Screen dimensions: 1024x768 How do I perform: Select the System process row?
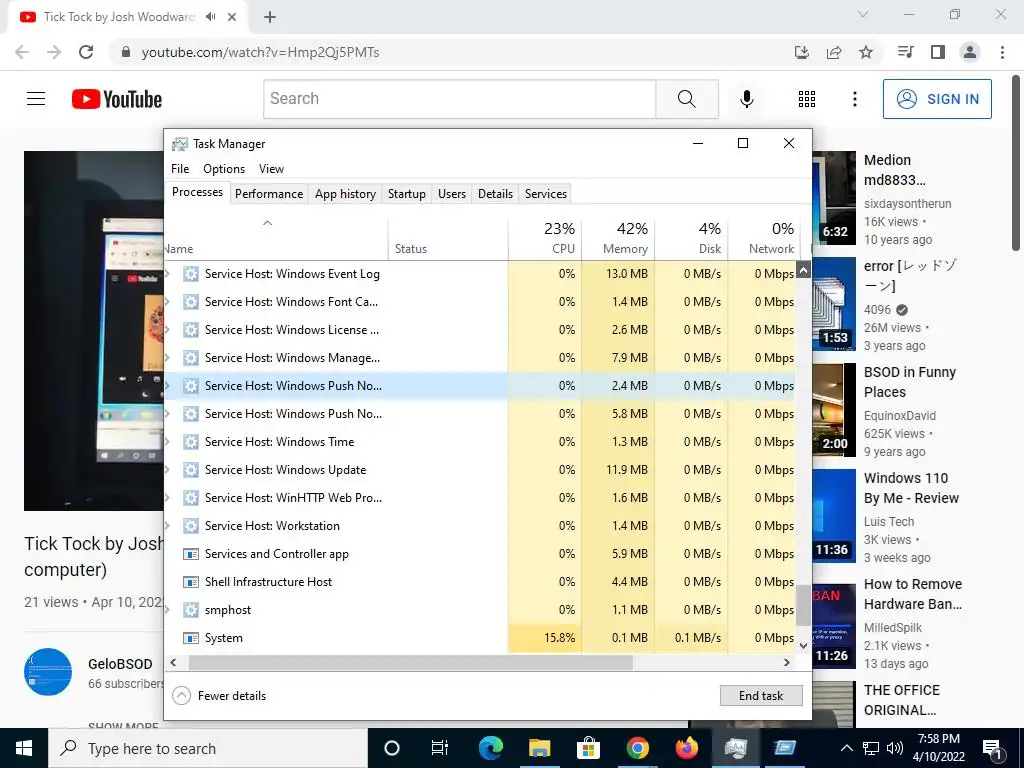[480, 638]
